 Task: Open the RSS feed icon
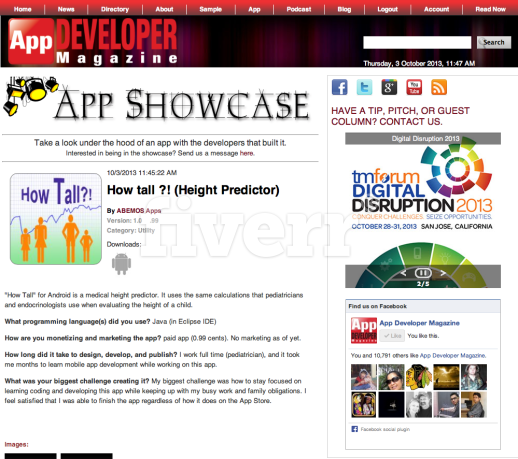pos(439,87)
